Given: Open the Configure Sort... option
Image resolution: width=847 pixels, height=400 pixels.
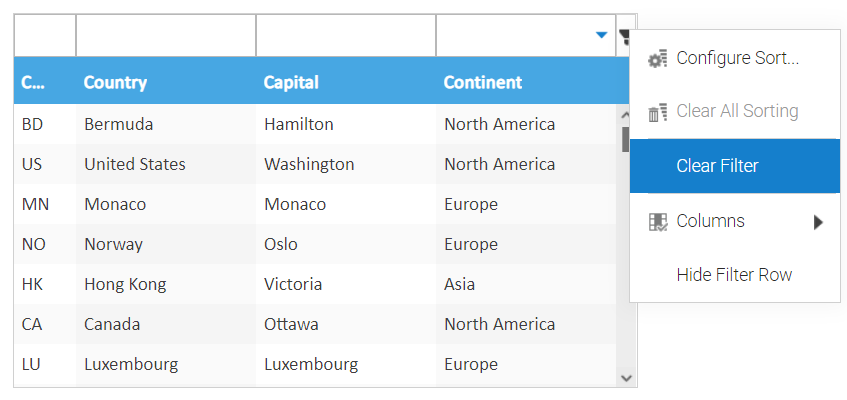Looking at the screenshot, I should pyautogui.click(x=737, y=58).
